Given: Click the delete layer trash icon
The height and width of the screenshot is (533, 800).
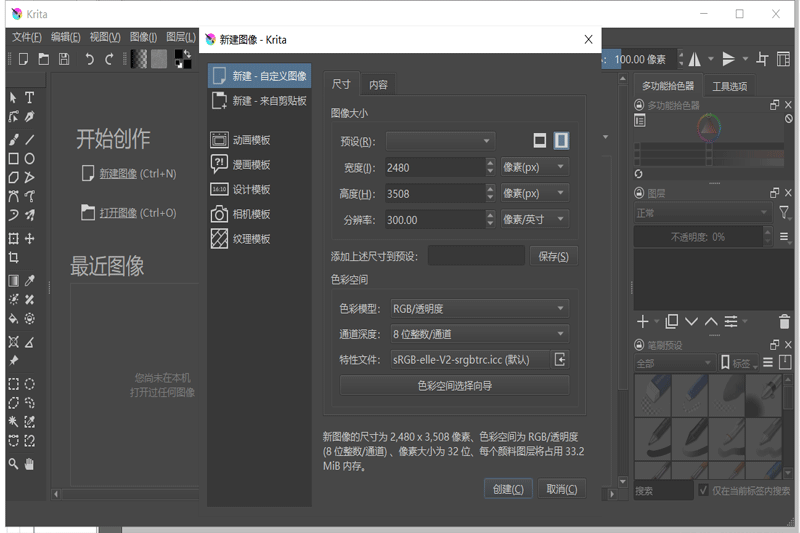Looking at the screenshot, I should point(784,321).
